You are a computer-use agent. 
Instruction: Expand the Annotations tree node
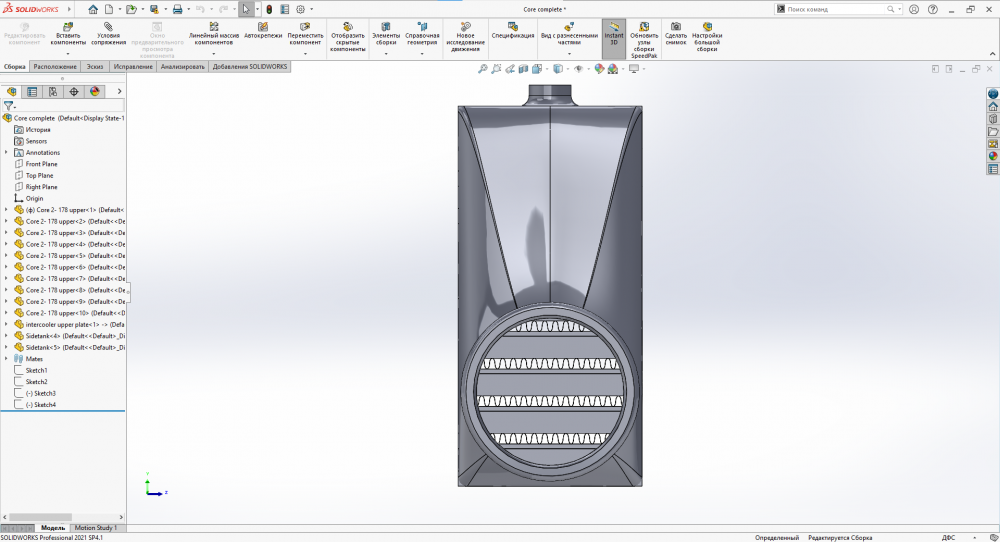tap(6, 153)
